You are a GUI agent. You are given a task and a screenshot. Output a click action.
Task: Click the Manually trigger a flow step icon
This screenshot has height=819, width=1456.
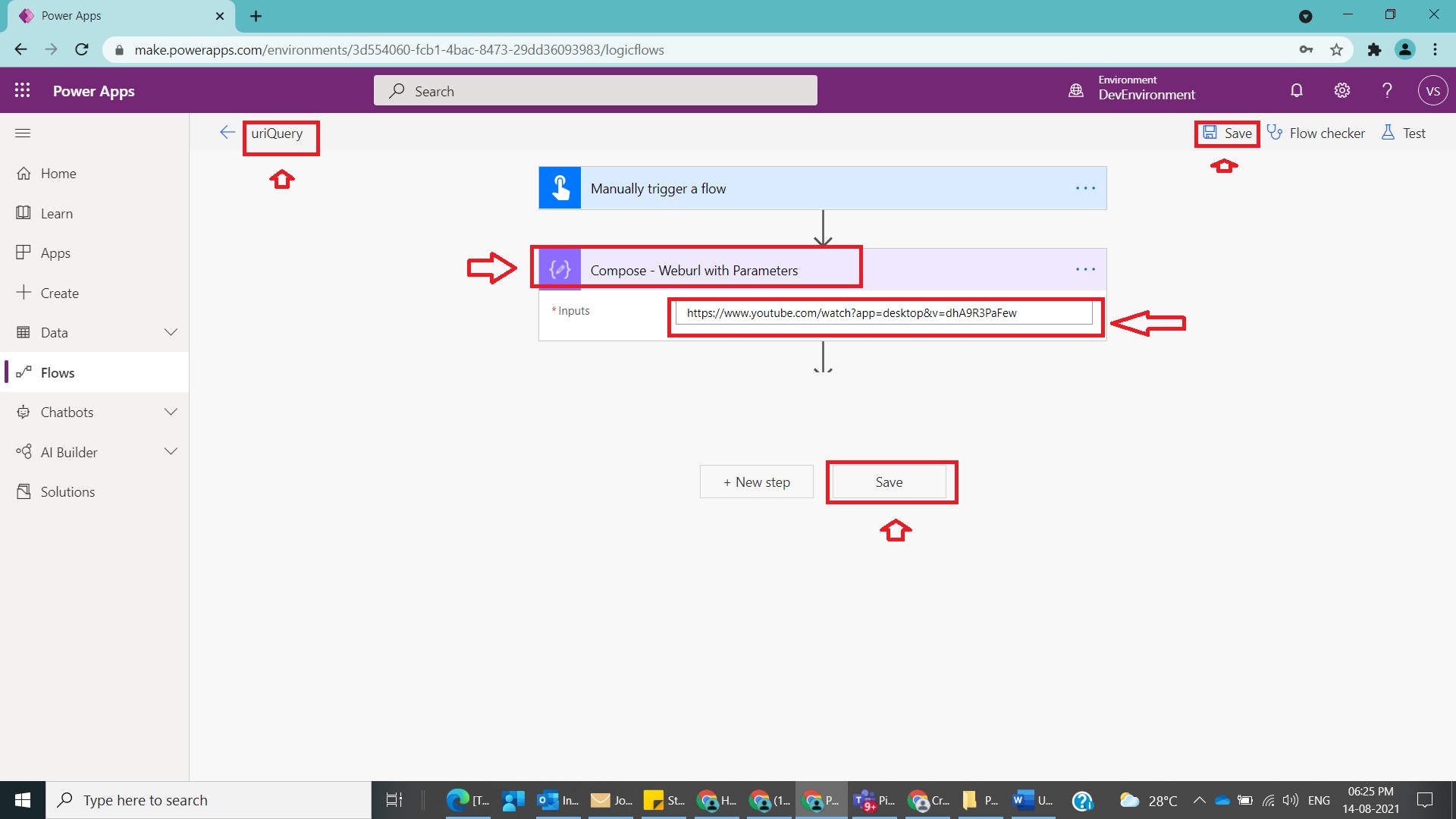pyautogui.click(x=559, y=187)
